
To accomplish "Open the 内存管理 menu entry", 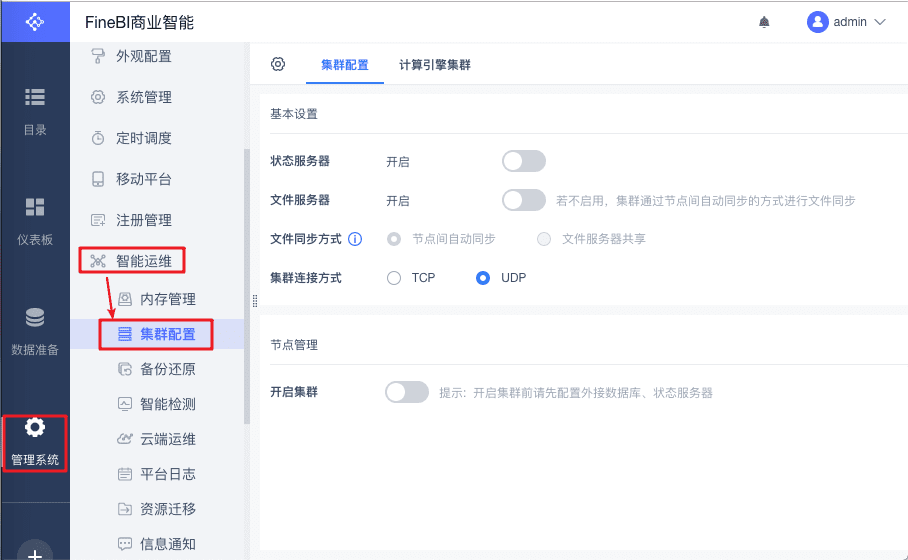I will [x=167, y=299].
